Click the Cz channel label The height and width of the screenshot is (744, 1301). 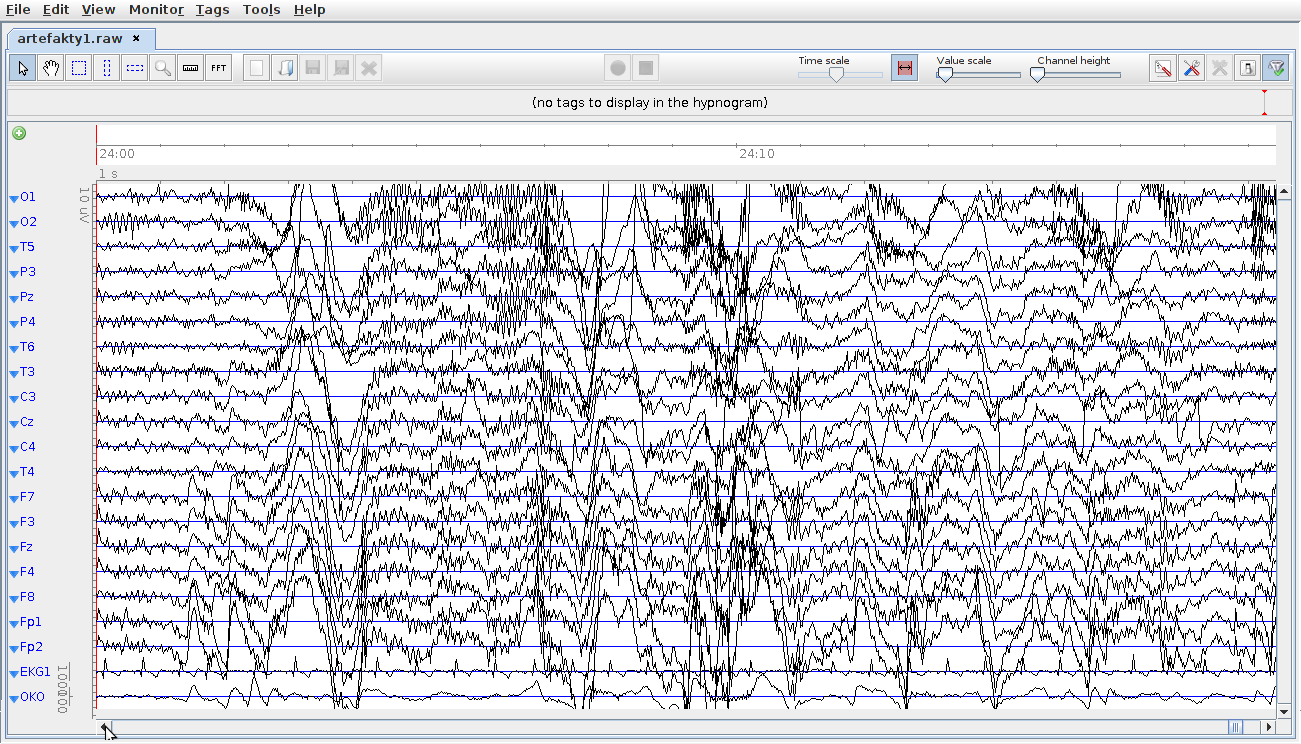tap(27, 422)
